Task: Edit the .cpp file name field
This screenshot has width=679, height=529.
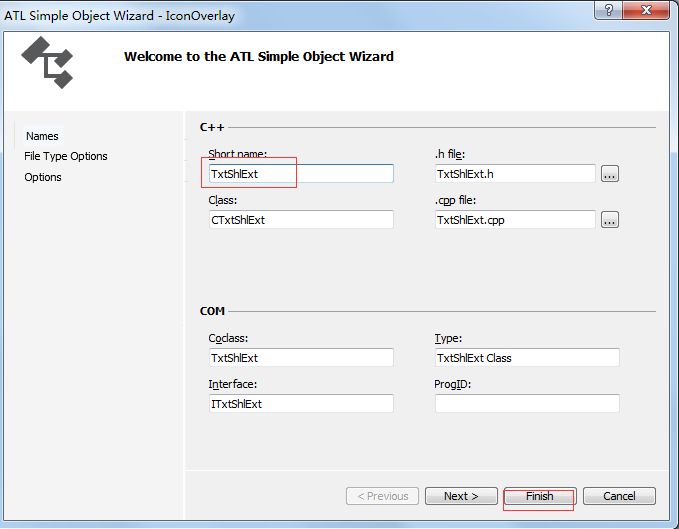Action: click(x=514, y=220)
